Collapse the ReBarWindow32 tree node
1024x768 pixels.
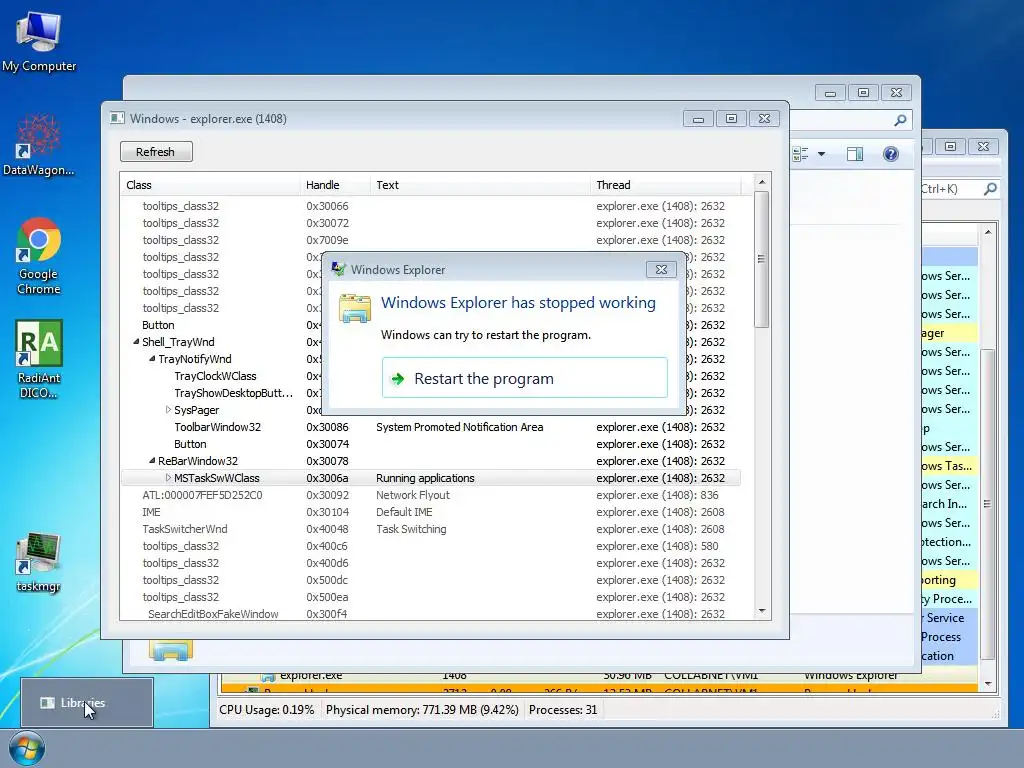coord(152,460)
